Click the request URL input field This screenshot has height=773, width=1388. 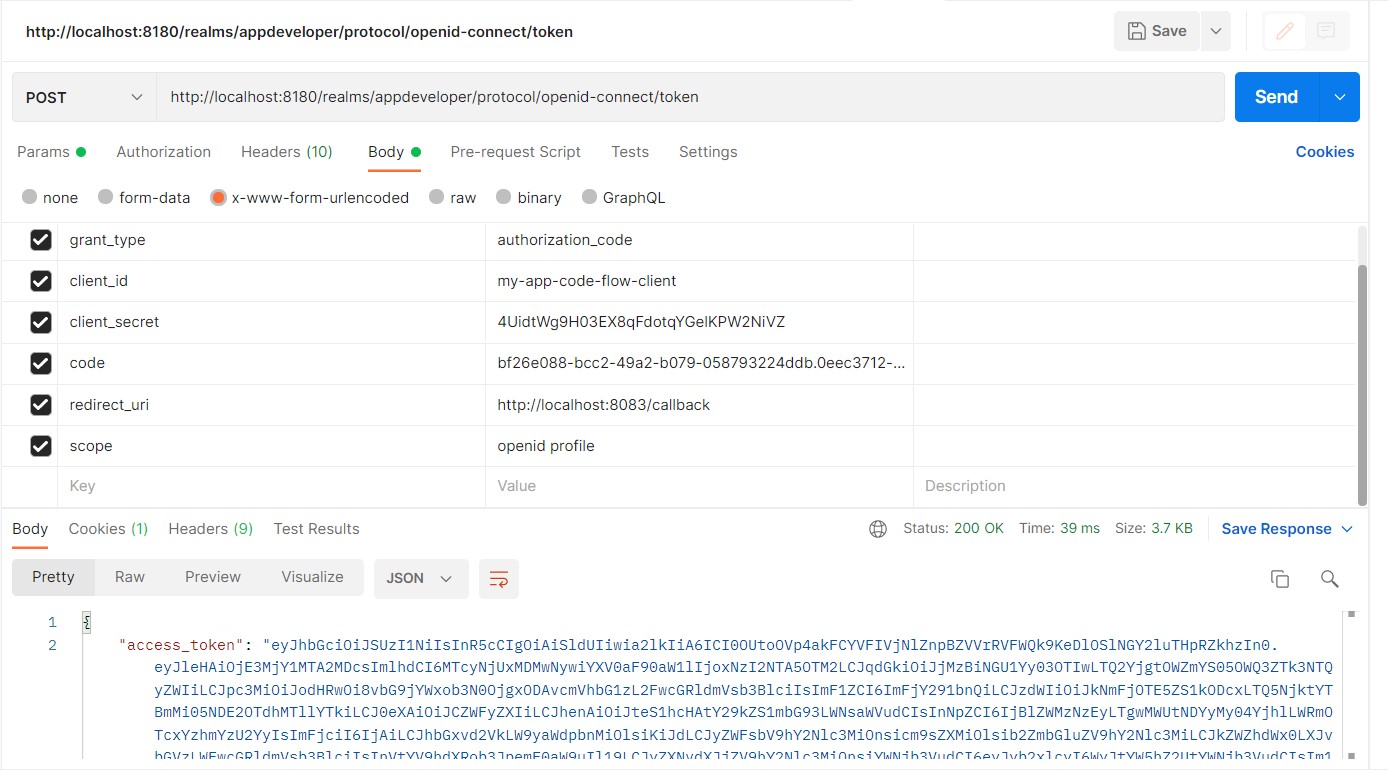pos(690,97)
